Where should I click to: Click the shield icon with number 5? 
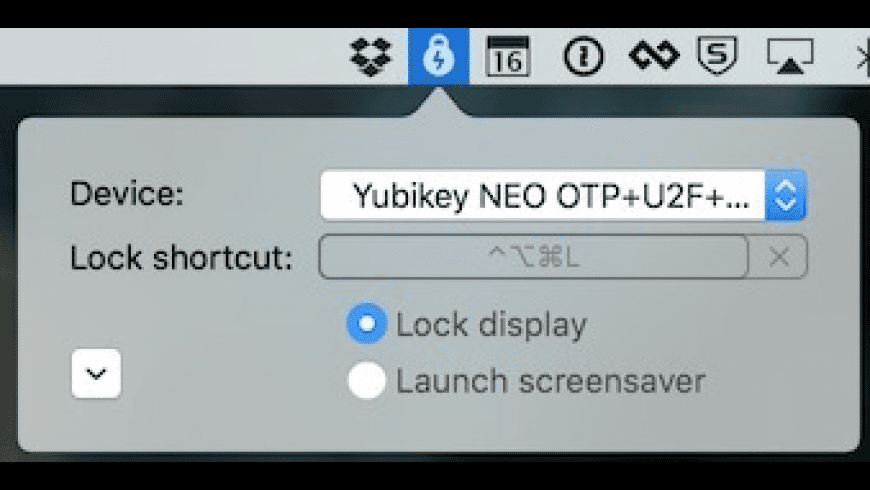715,58
